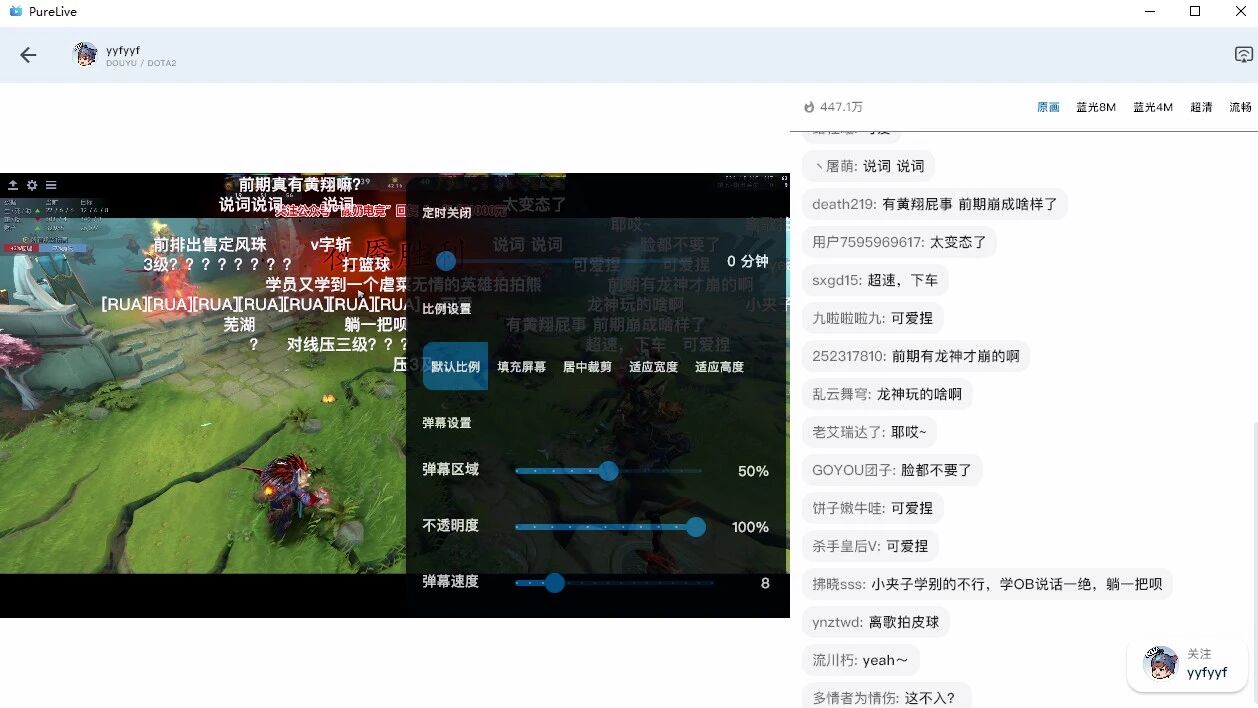
Task: Maximize the PureLive window
Action: [x=1195, y=11]
